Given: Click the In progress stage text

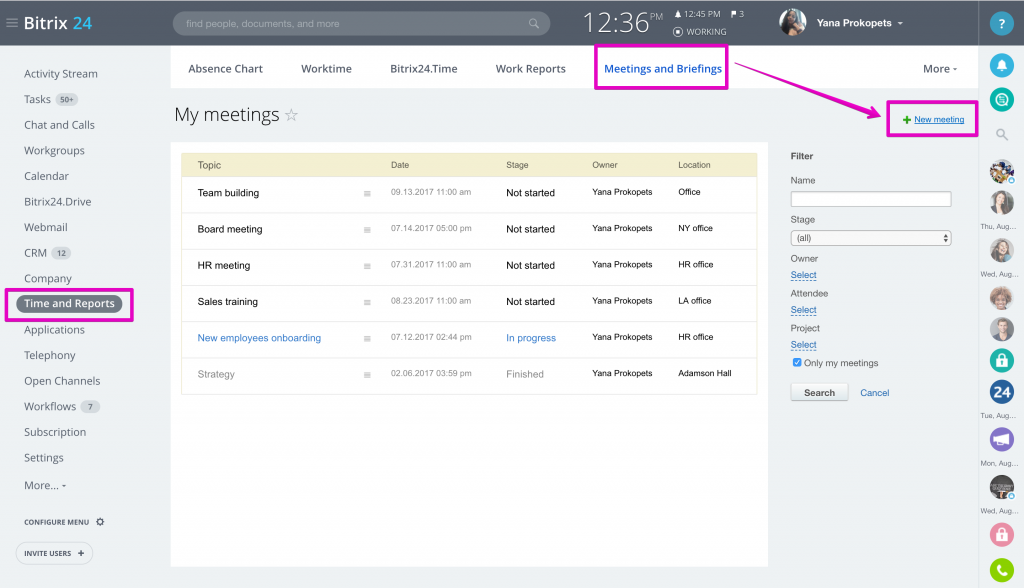Looking at the screenshot, I should point(531,338).
